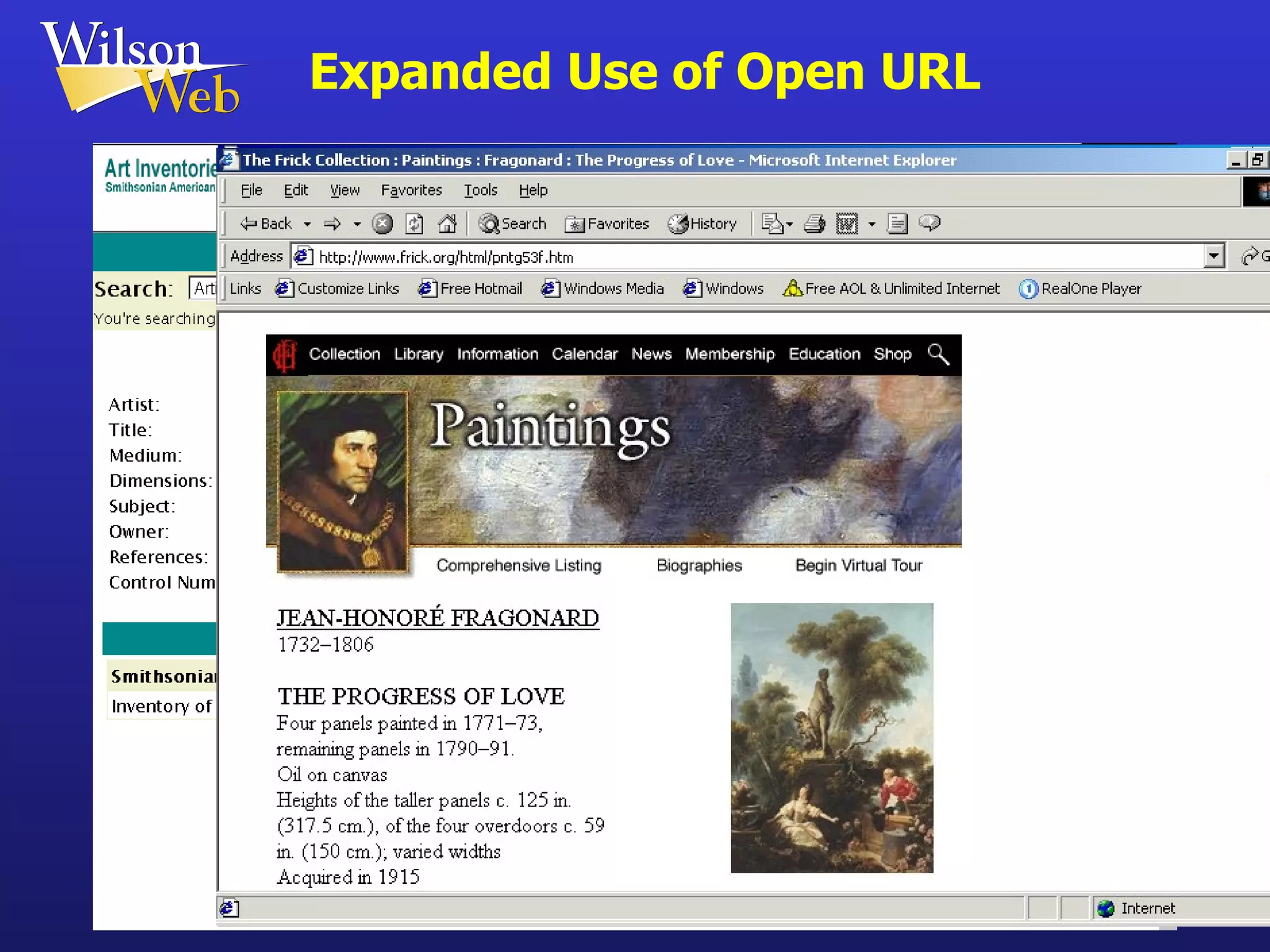Open the Library nav item
1270x952 pixels.
pyautogui.click(x=419, y=354)
